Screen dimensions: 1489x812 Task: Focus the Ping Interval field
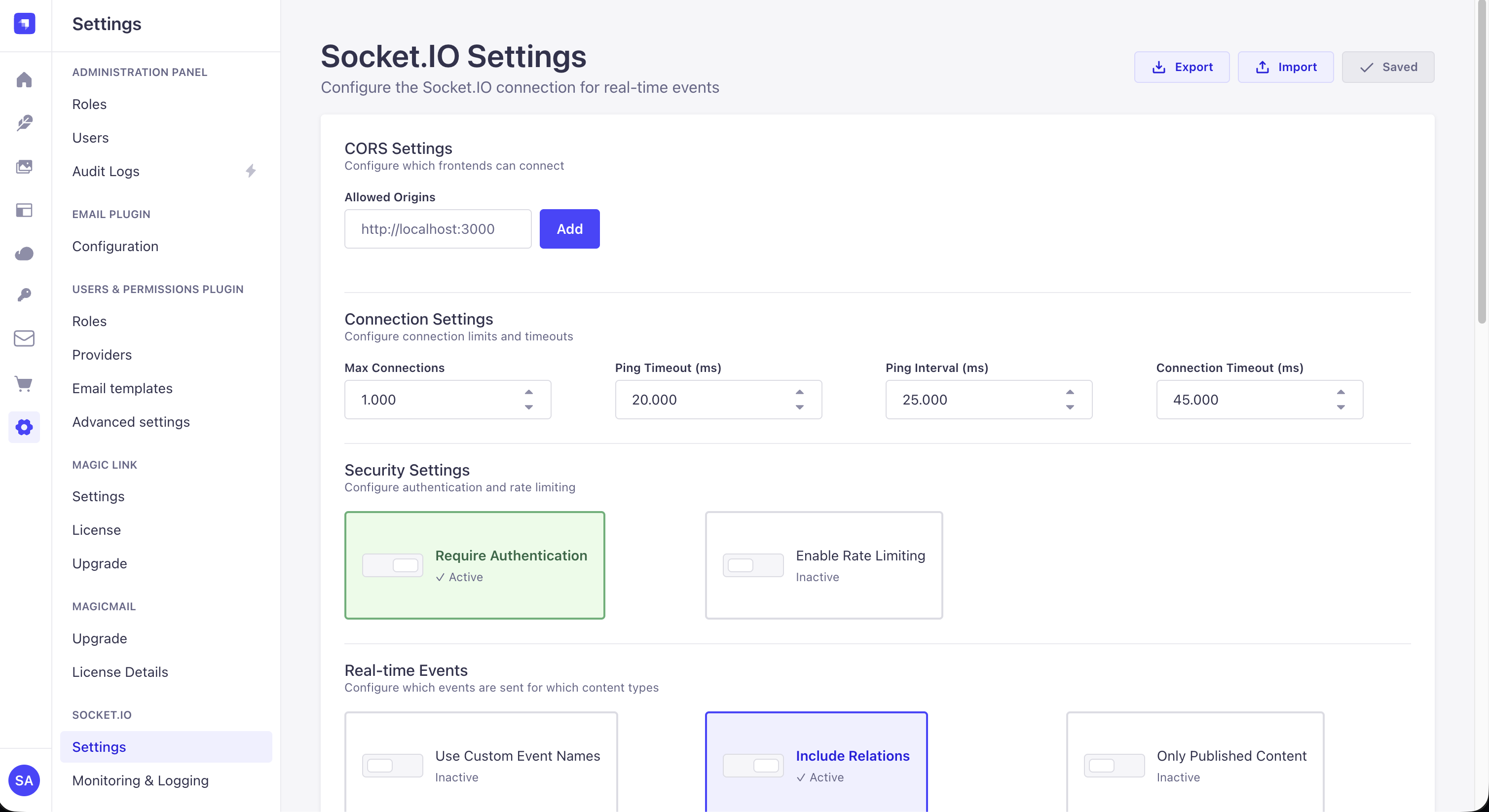click(x=988, y=400)
